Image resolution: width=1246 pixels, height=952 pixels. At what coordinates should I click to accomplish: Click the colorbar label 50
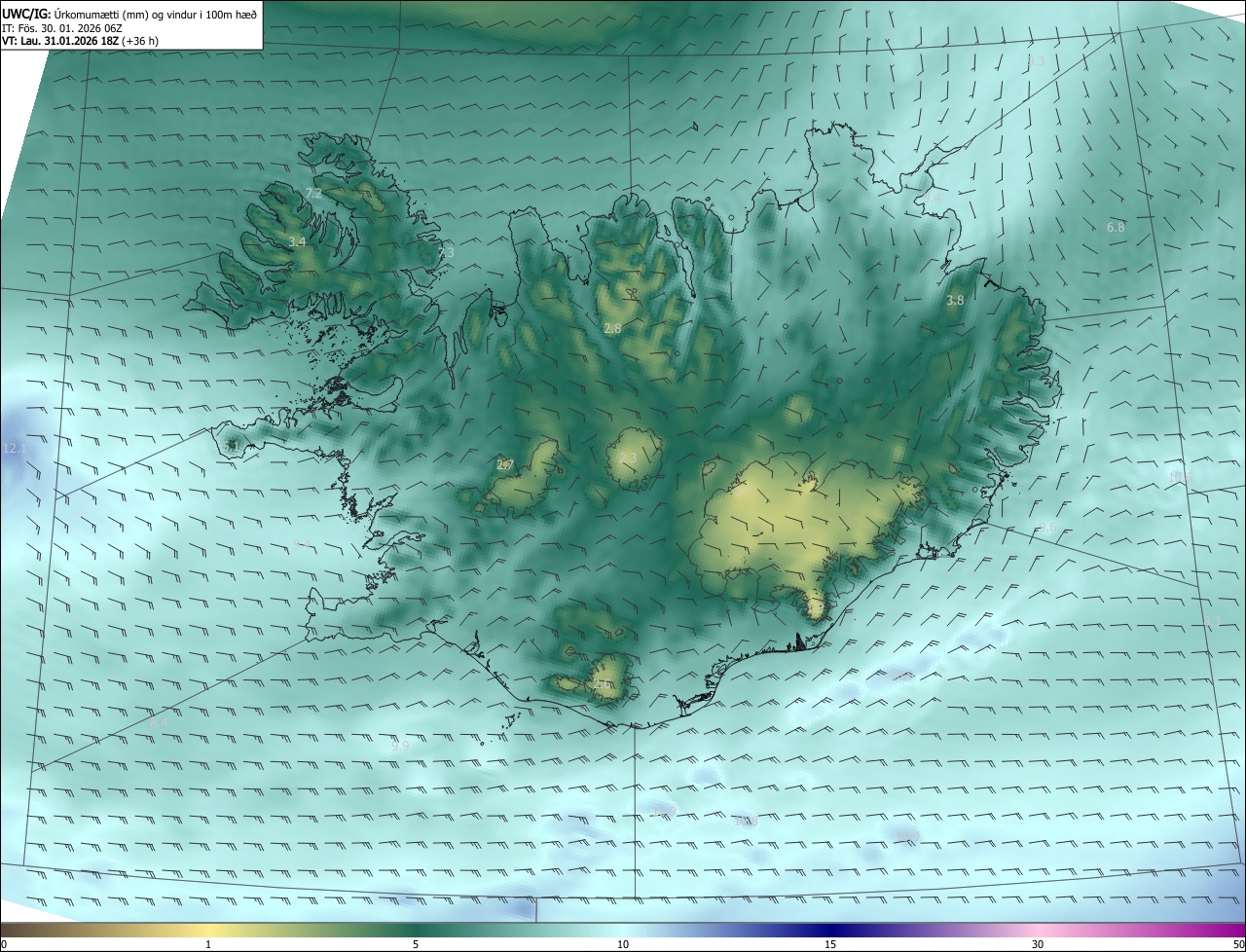point(1238,944)
